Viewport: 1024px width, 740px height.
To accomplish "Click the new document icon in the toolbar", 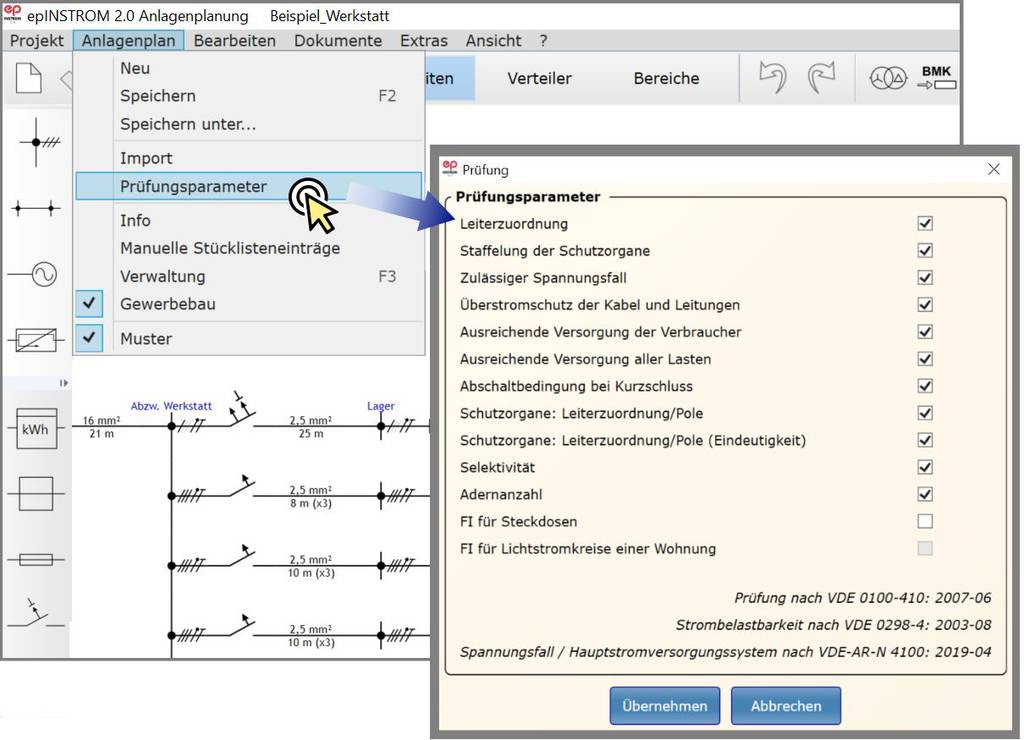I will (x=29, y=78).
